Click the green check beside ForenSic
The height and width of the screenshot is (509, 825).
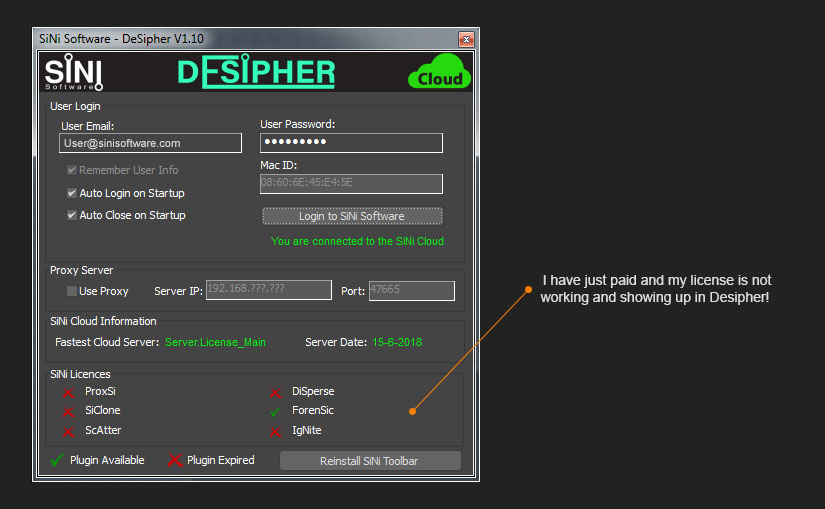pyautogui.click(x=275, y=411)
